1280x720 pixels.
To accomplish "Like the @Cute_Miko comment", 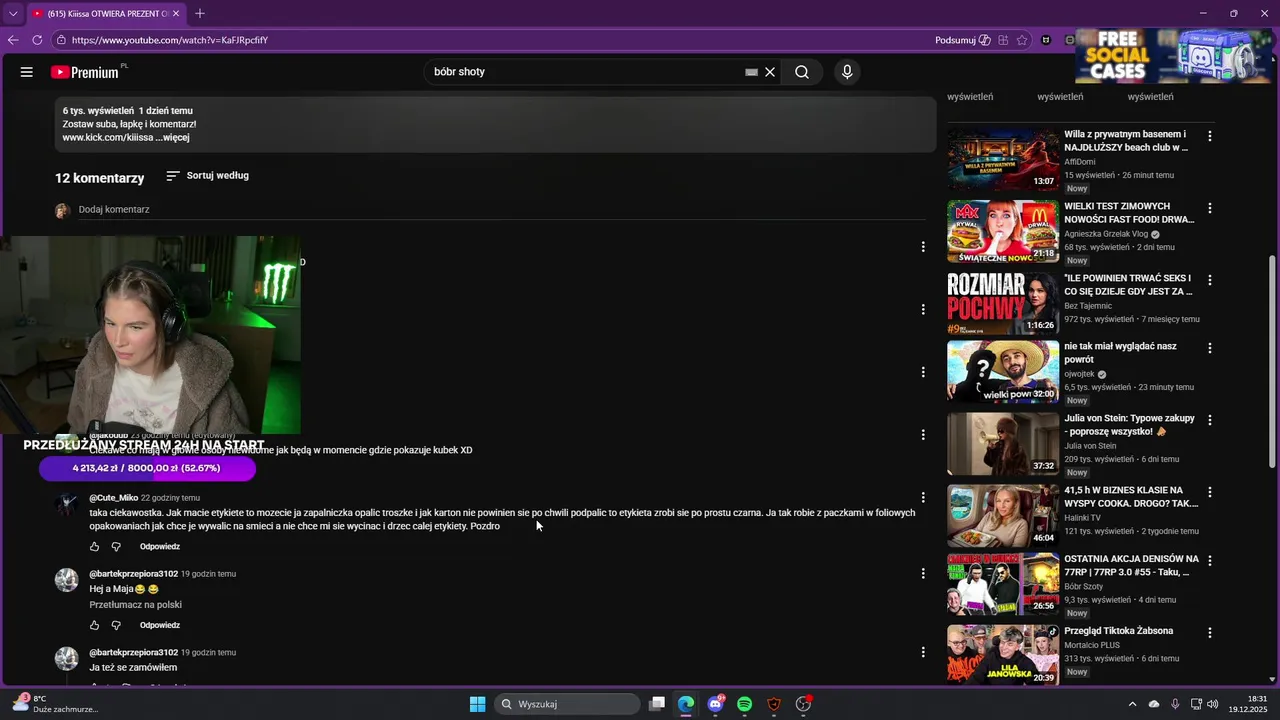I will (x=95, y=547).
